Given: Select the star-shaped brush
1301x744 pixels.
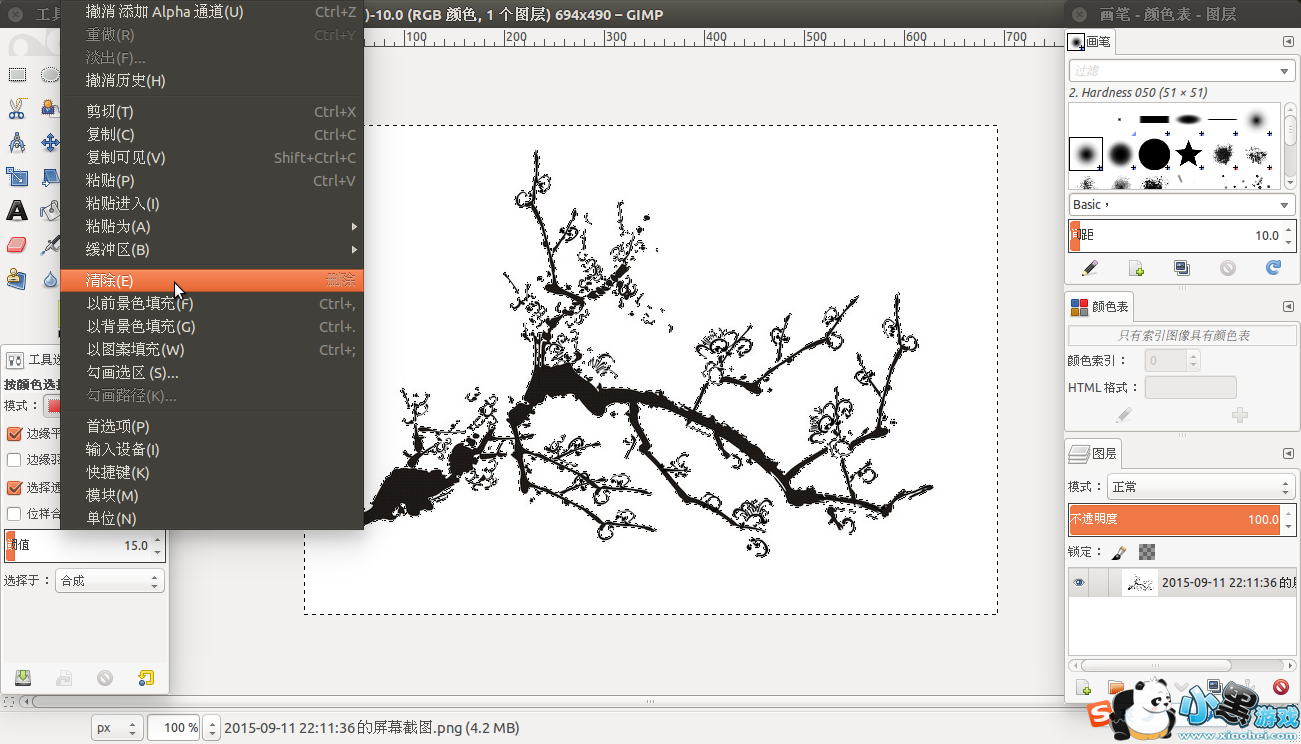Looking at the screenshot, I should [1188, 153].
